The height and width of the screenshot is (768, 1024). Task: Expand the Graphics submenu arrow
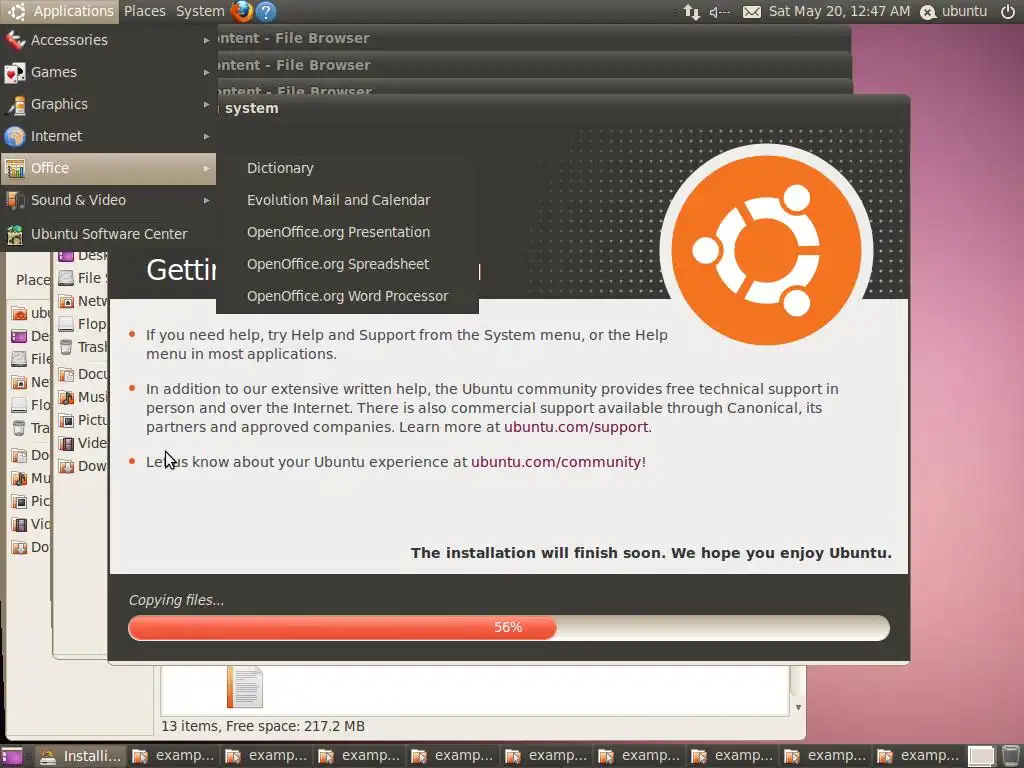(x=206, y=104)
